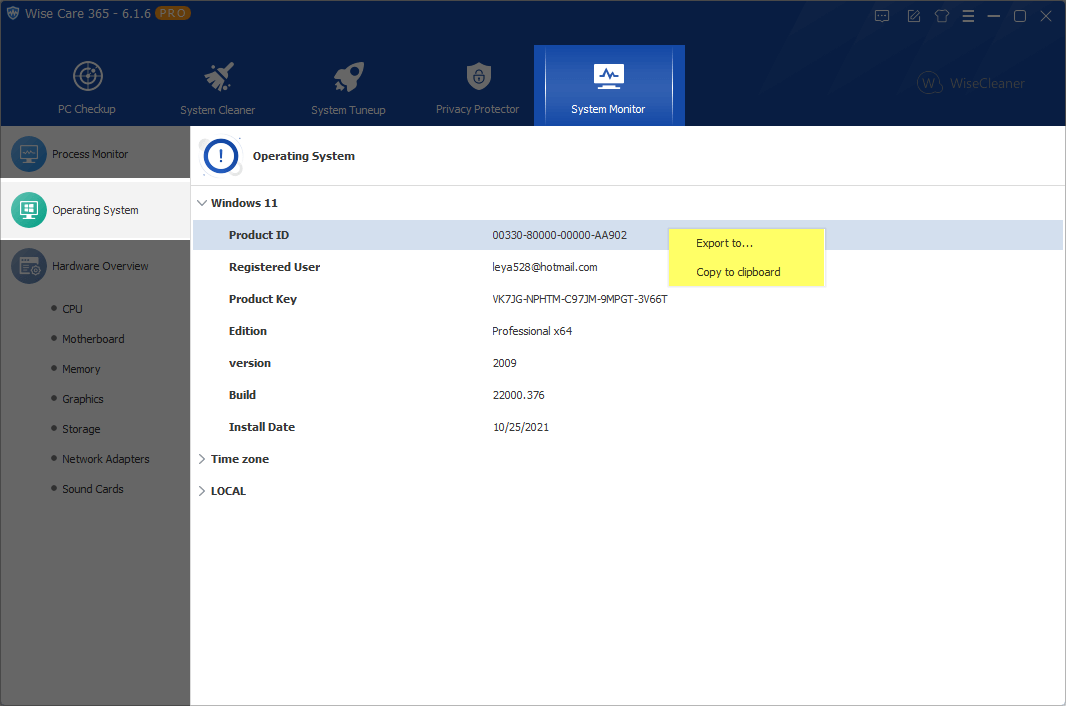Click the Wise Care 365 shield logo
Screen dimensions: 1066x706
(x=12, y=13)
